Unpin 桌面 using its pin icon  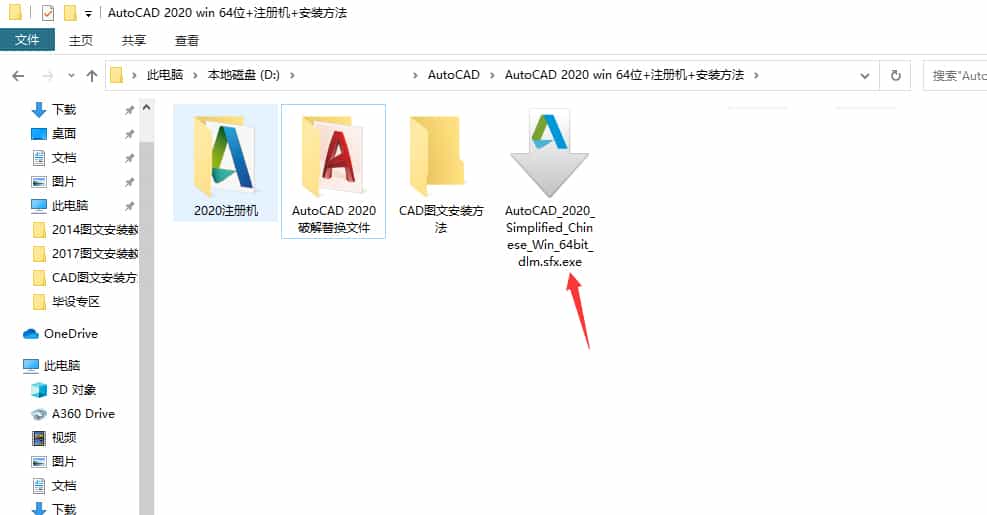[x=129, y=134]
